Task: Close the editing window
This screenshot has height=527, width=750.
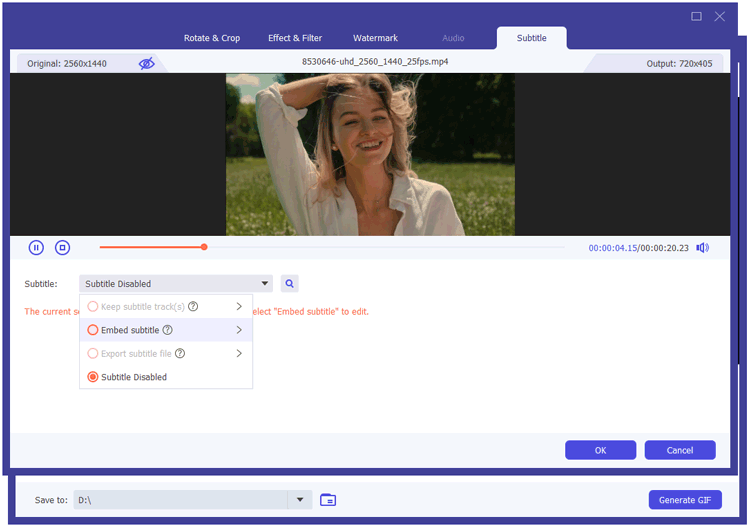Action: coord(719,16)
